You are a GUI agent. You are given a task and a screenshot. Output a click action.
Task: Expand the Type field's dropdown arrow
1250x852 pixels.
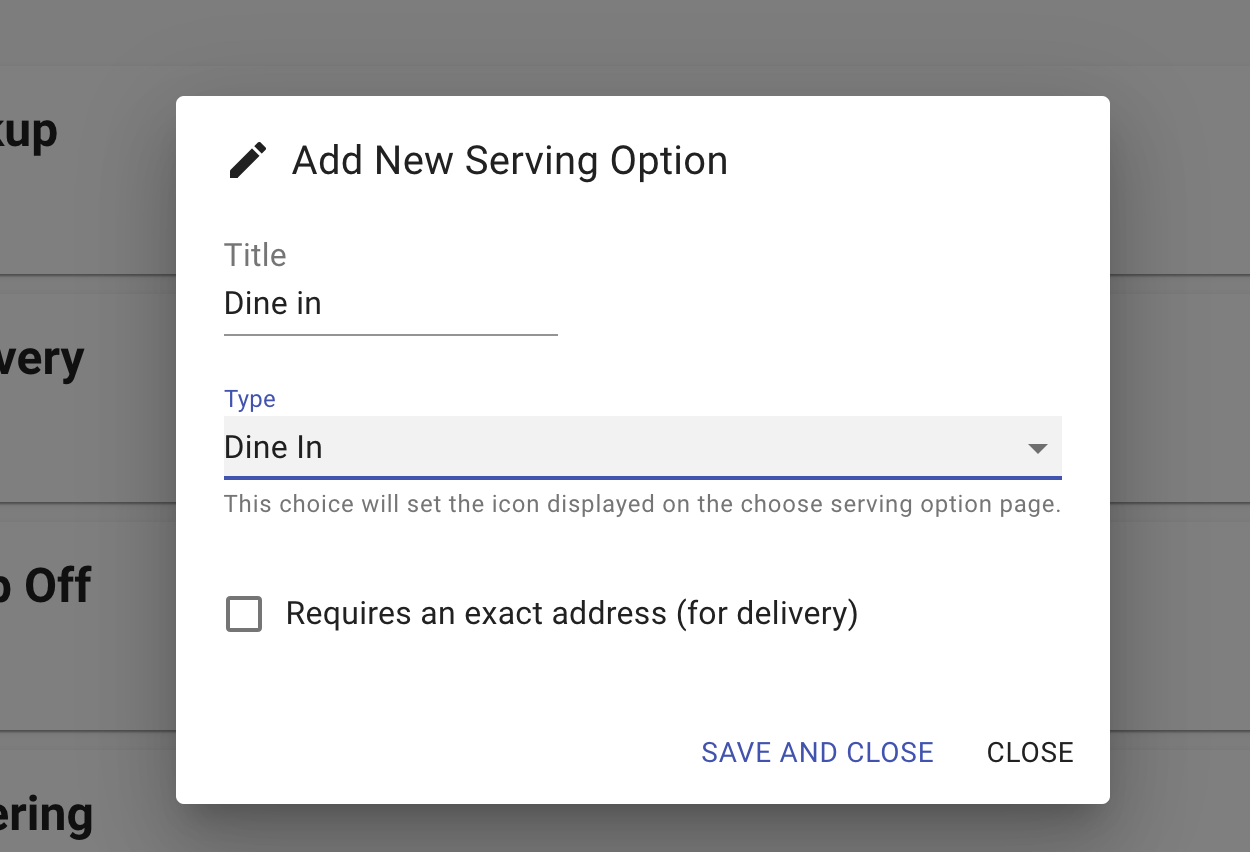coord(1038,449)
